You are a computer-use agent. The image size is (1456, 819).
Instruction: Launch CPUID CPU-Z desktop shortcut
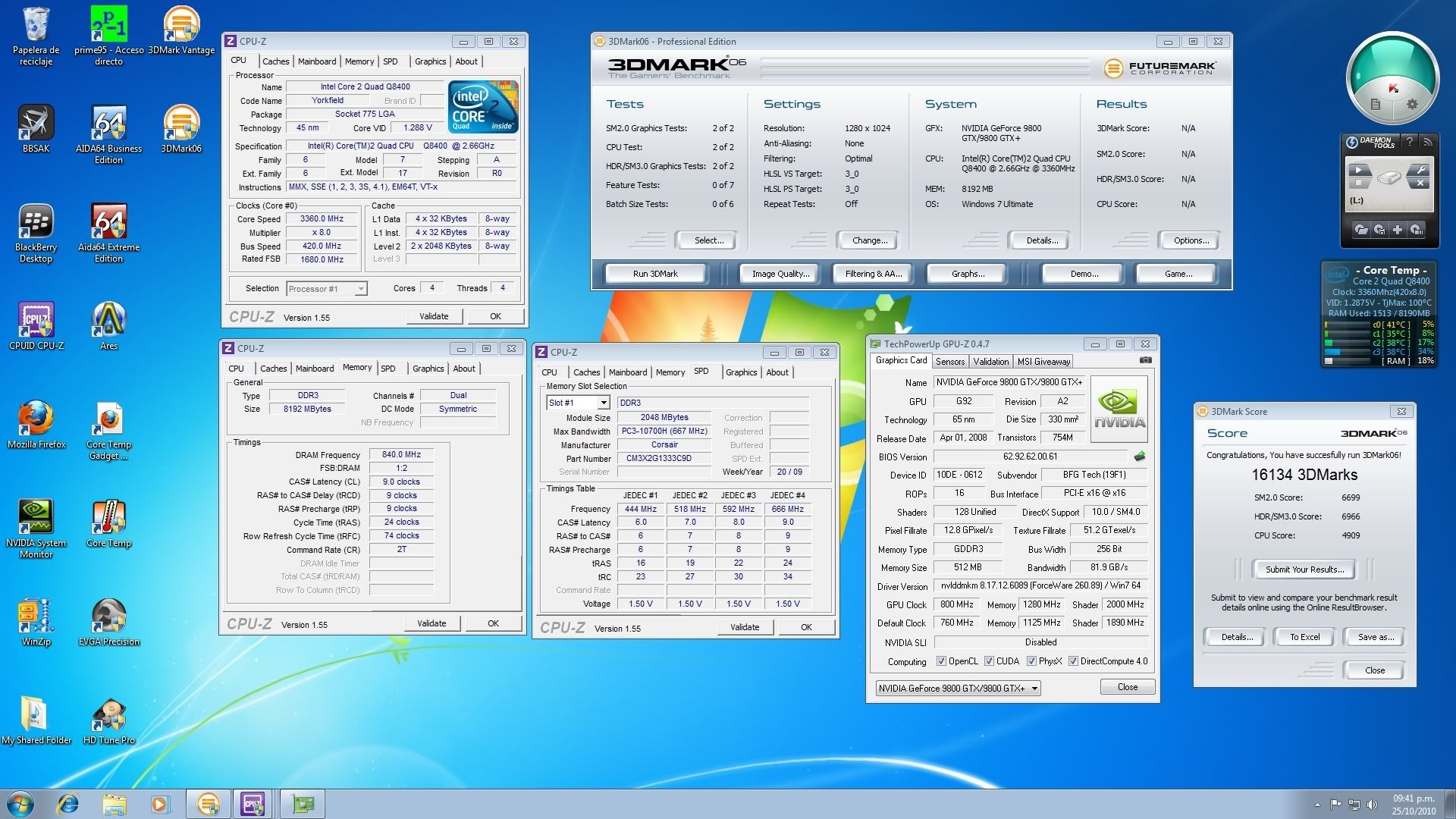(x=36, y=326)
